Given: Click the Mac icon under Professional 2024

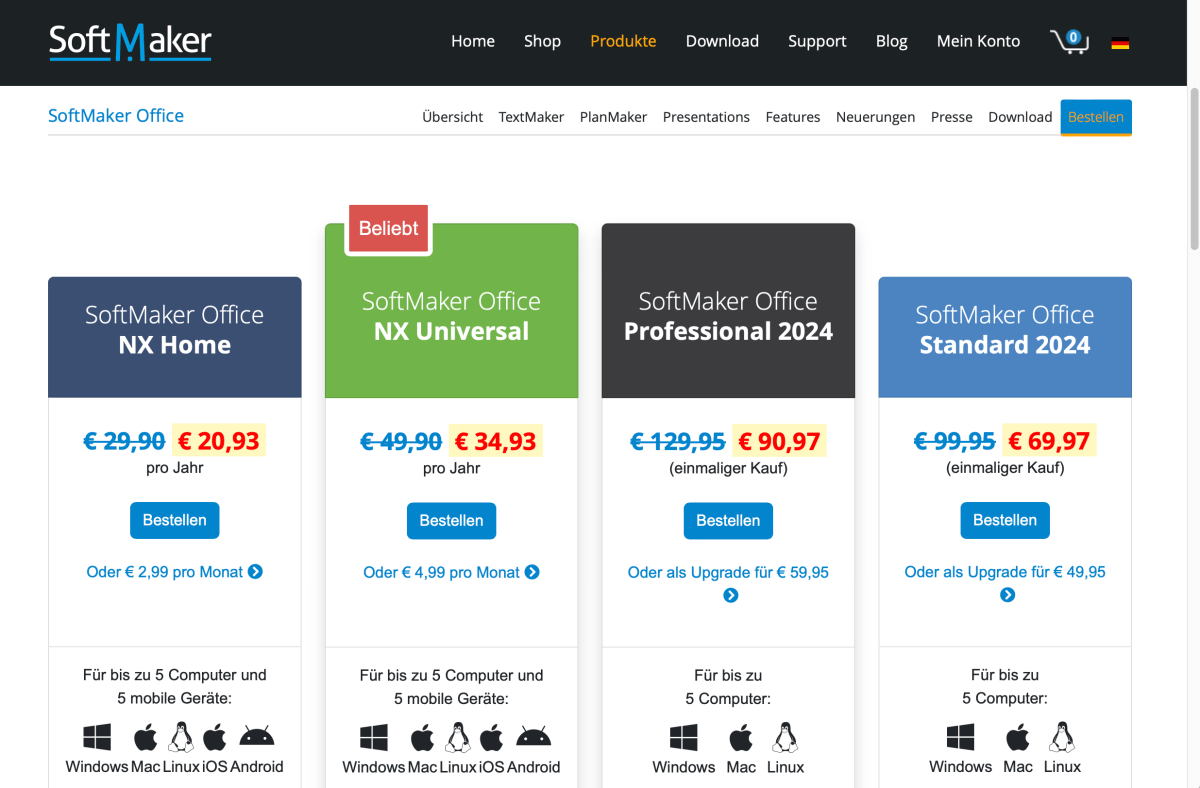Looking at the screenshot, I should (741, 739).
